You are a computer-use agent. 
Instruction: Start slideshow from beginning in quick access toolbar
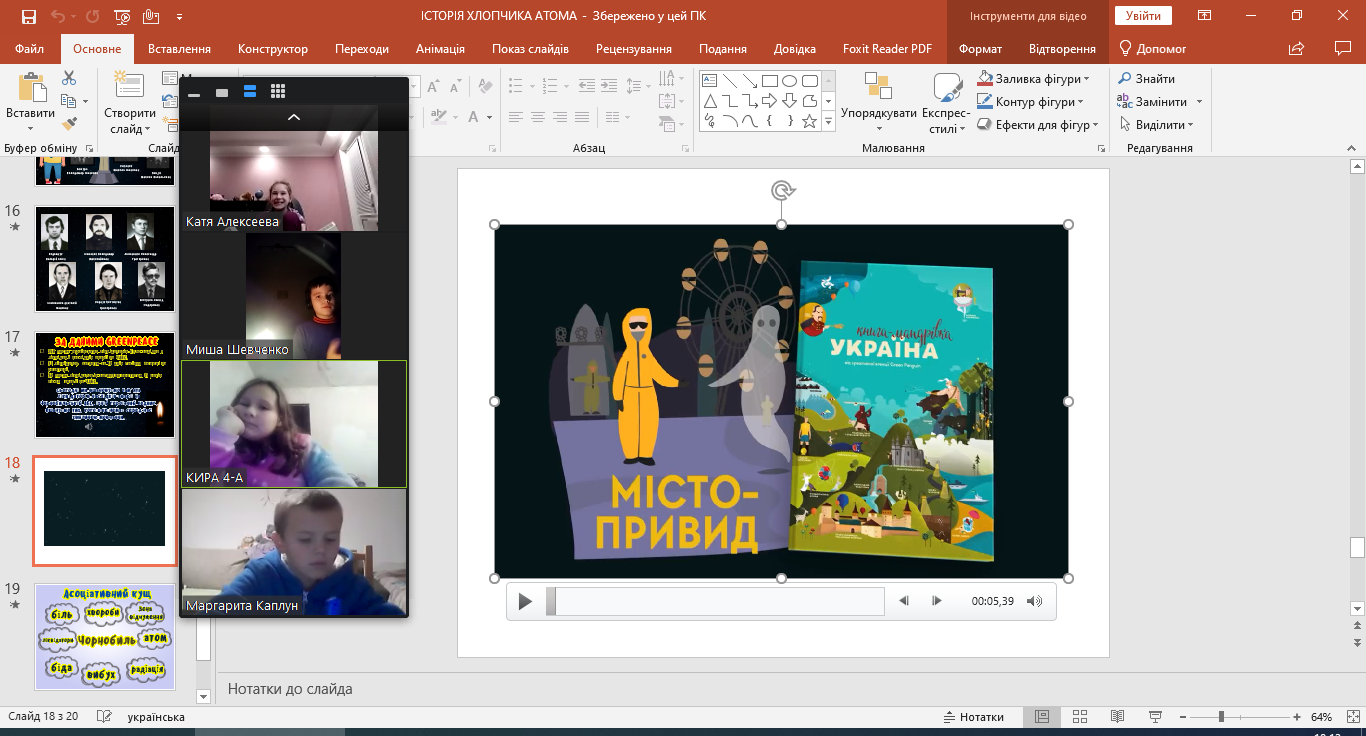[122, 16]
